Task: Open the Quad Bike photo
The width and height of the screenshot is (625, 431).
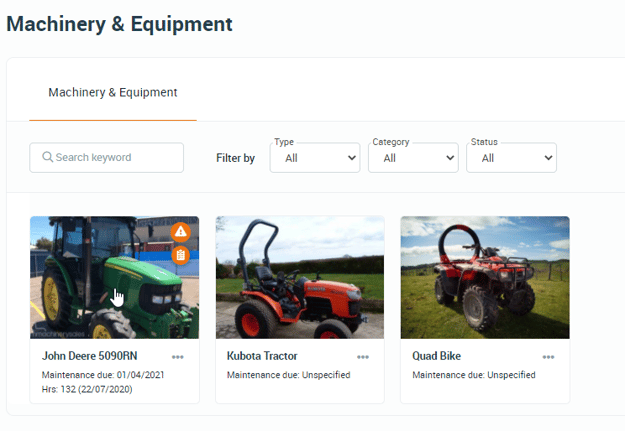Action: pos(485,277)
